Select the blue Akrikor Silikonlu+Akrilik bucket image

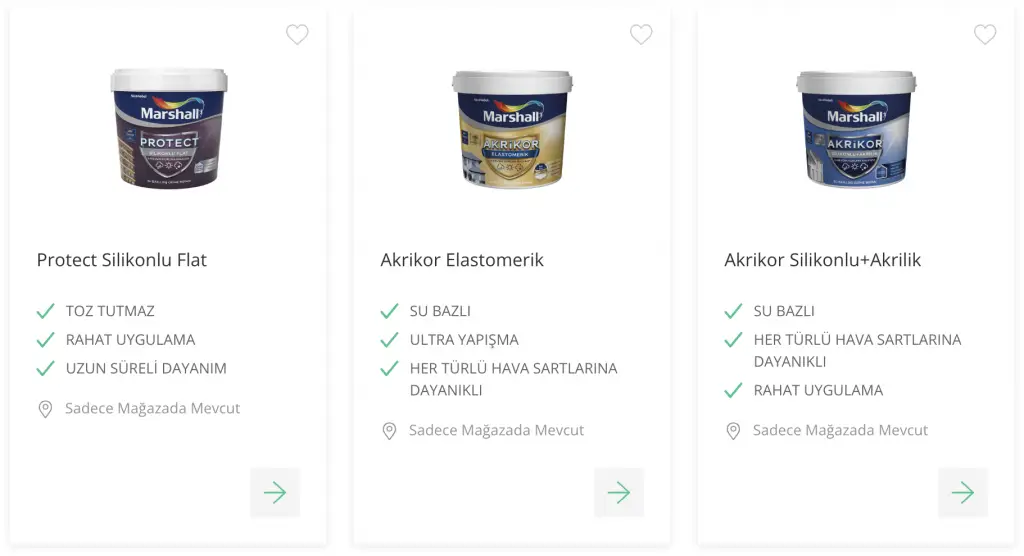[856, 129]
